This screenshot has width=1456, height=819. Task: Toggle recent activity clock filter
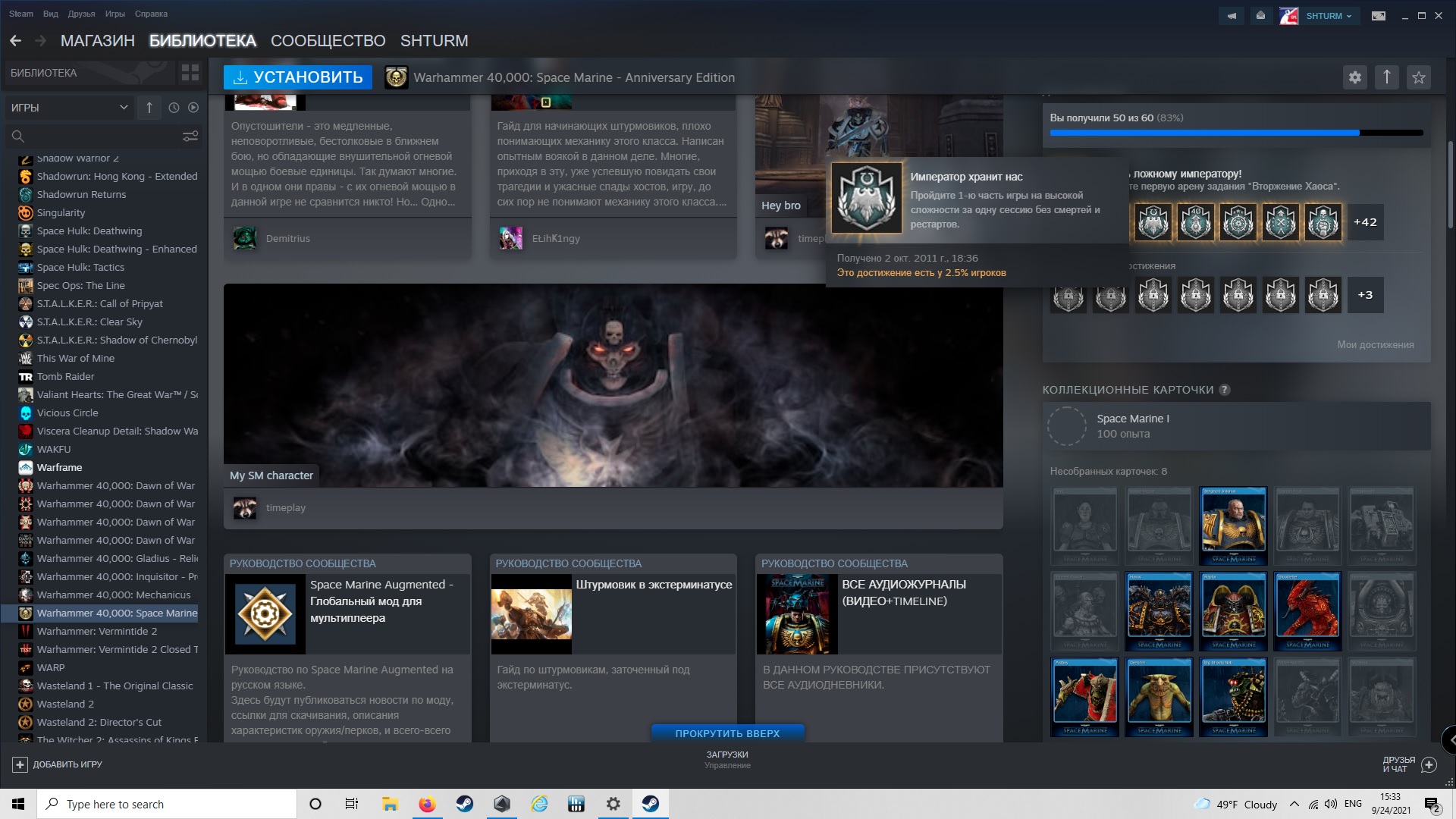coord(174,108)
